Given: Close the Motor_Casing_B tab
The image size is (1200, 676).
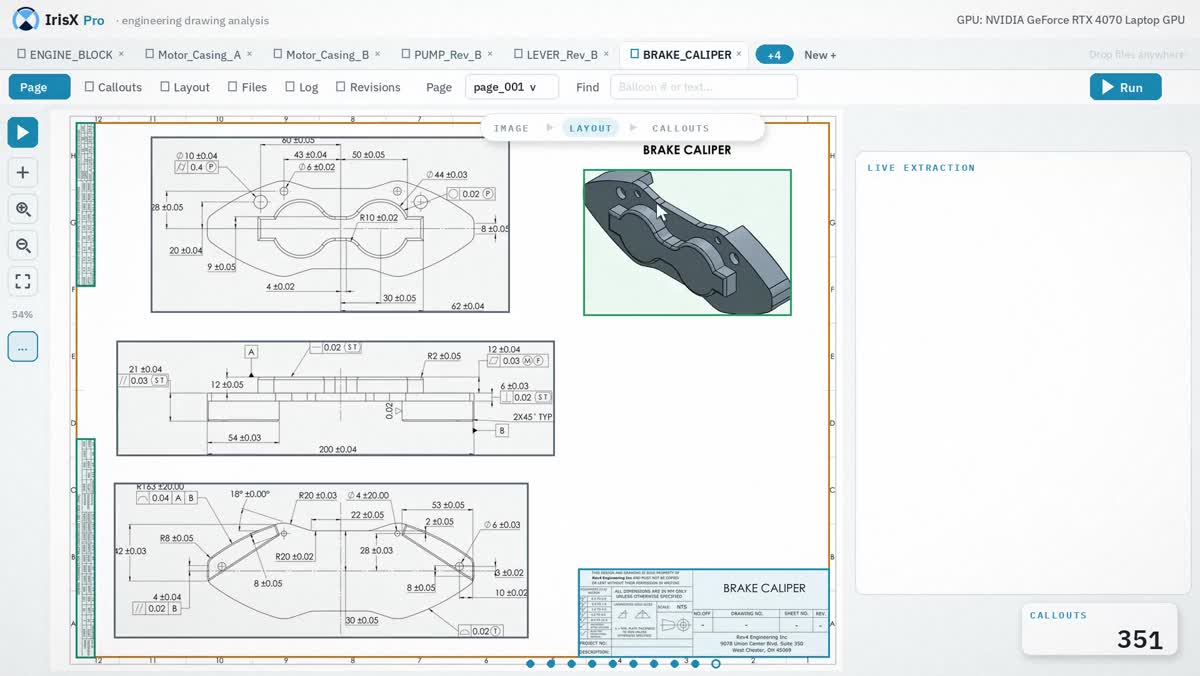Looking at the screenshot, I should (377, 54).
